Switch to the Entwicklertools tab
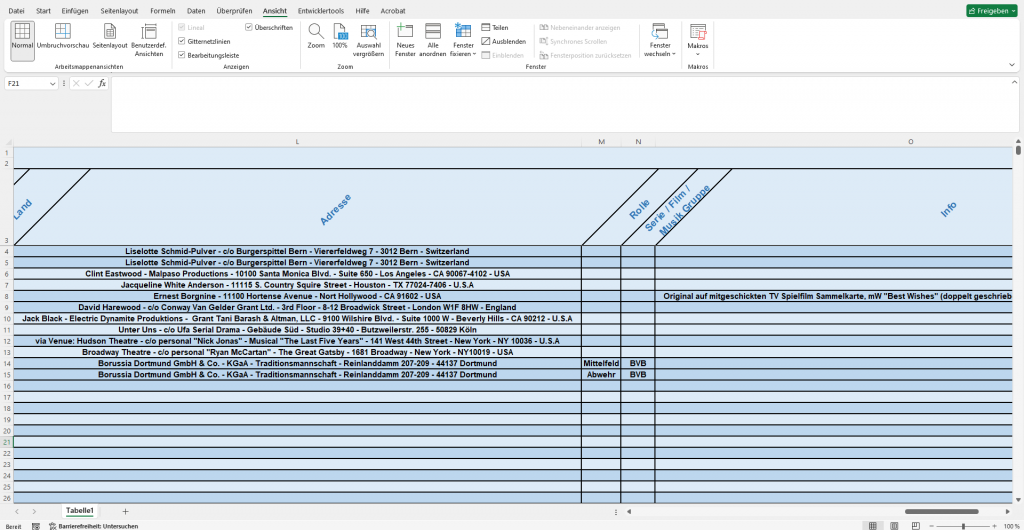 321,10
